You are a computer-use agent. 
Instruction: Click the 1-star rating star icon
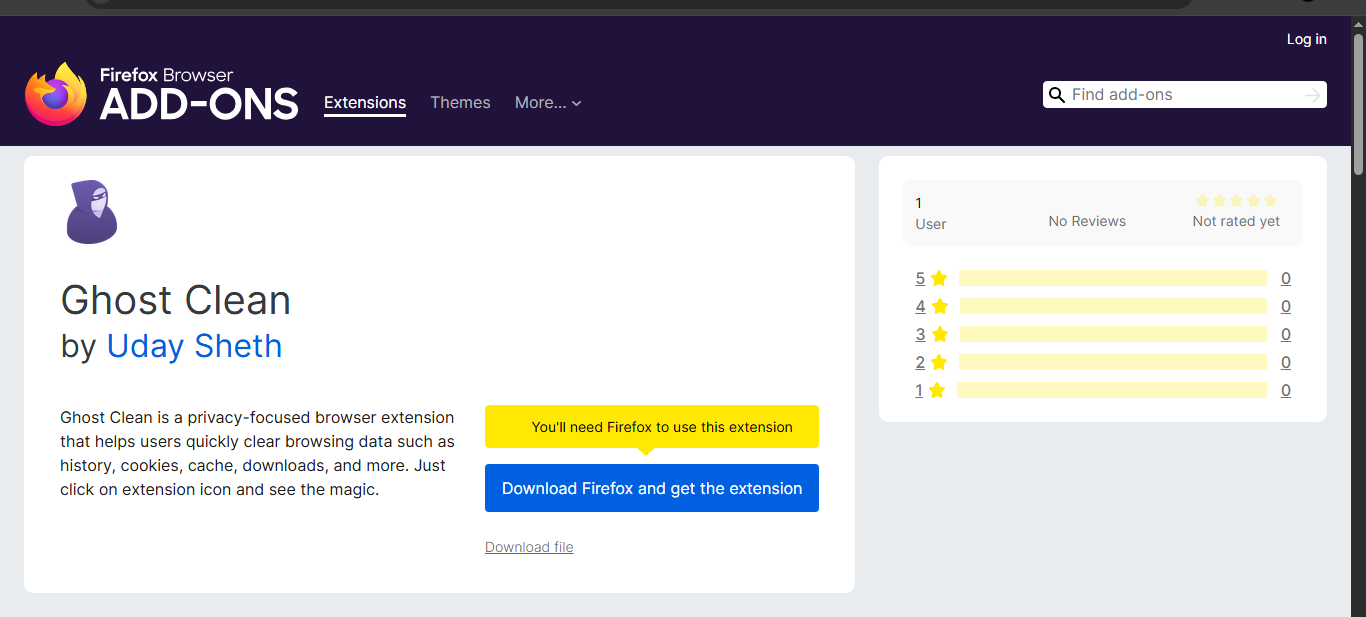(937, 390)
